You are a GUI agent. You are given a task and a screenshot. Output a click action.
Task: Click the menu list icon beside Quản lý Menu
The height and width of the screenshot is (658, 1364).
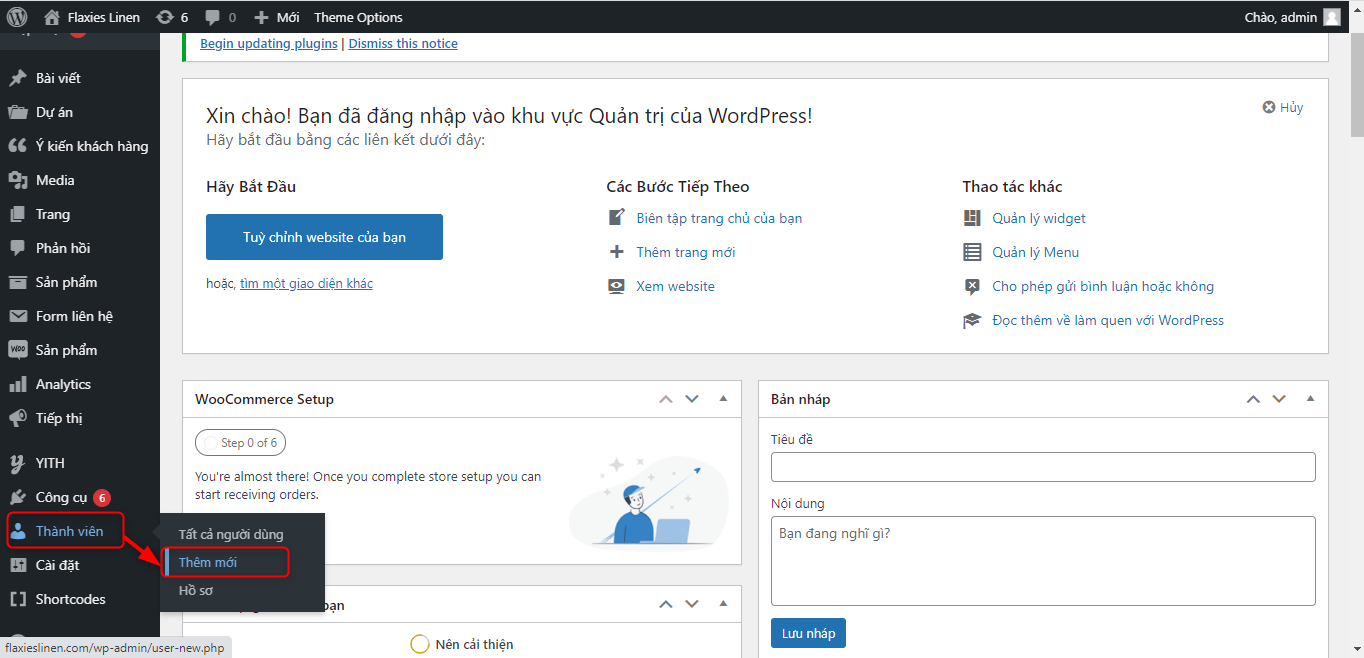tap(972, 252)
